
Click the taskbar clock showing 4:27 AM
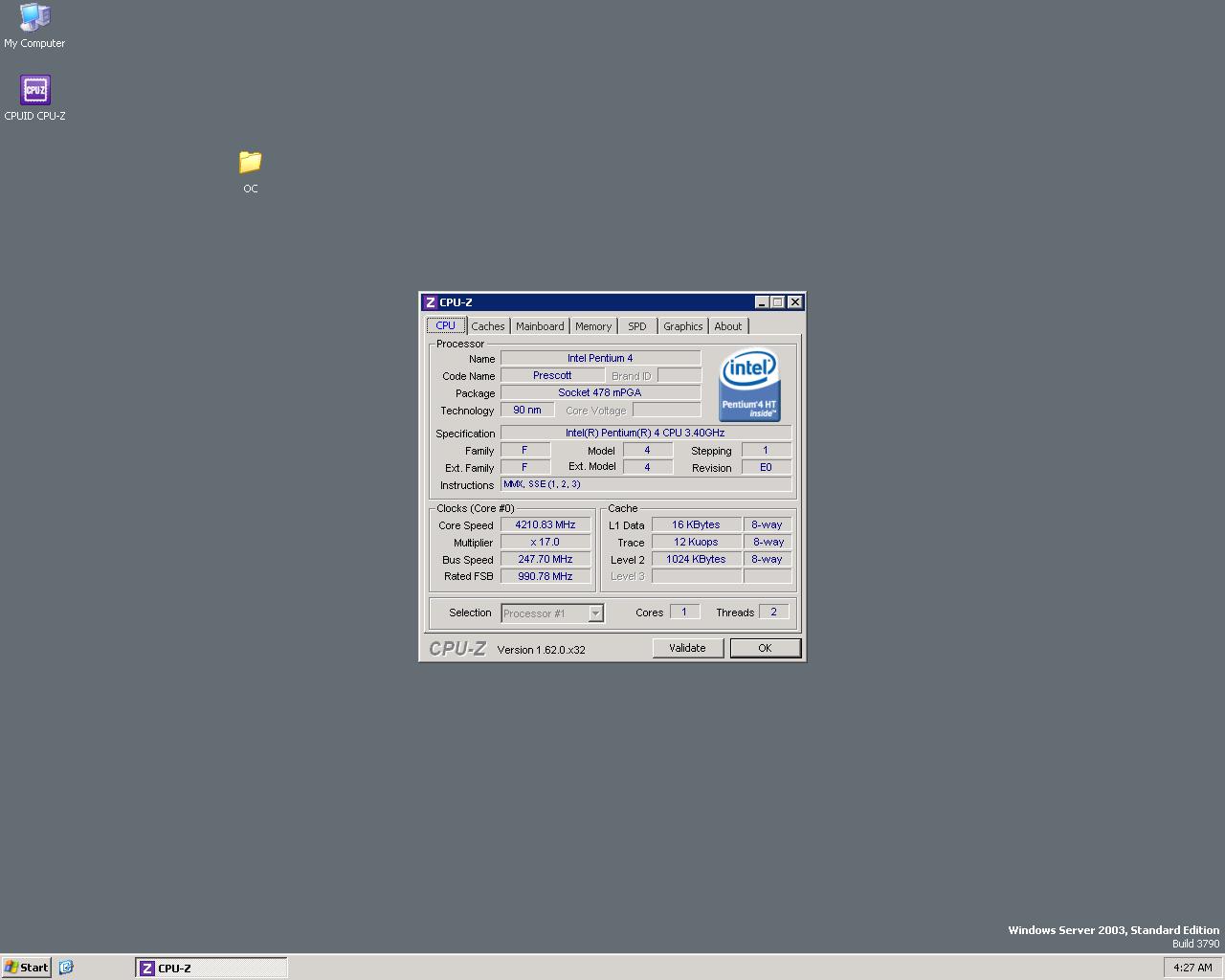[x=1192, y=968]
